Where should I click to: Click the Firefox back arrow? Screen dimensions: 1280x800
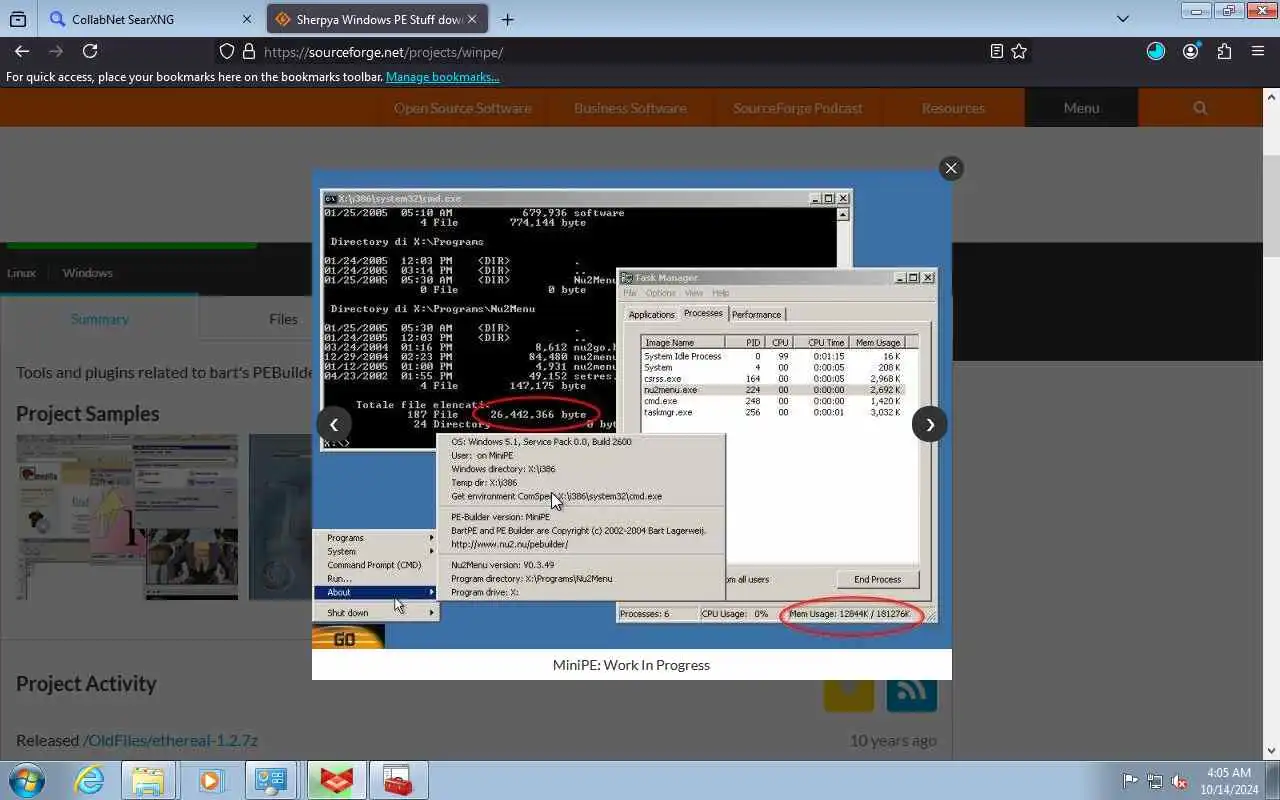point(22,51)
